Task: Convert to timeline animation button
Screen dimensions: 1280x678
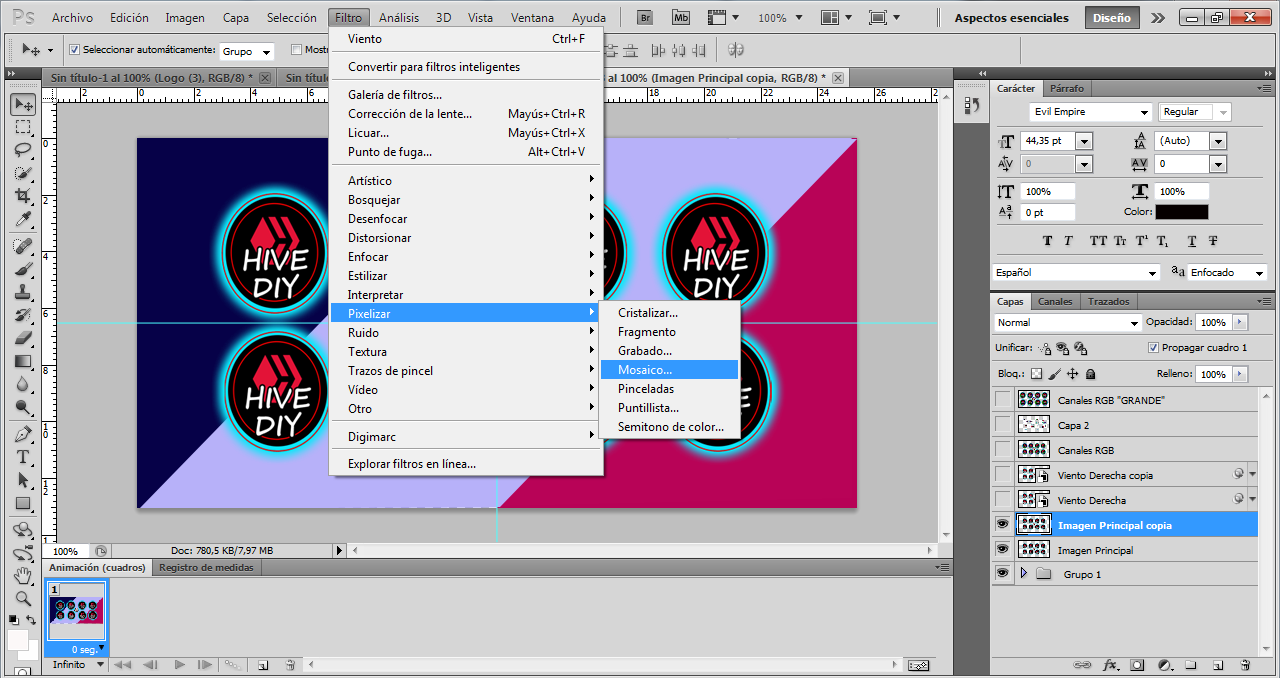Action: [918, 665]
